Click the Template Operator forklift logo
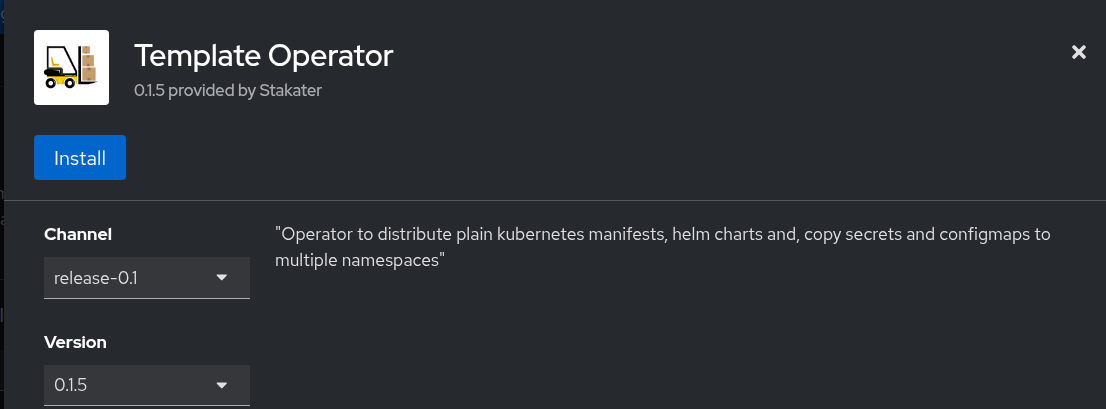This screenshot has width=1106, height=409. [x=71, y=67]
